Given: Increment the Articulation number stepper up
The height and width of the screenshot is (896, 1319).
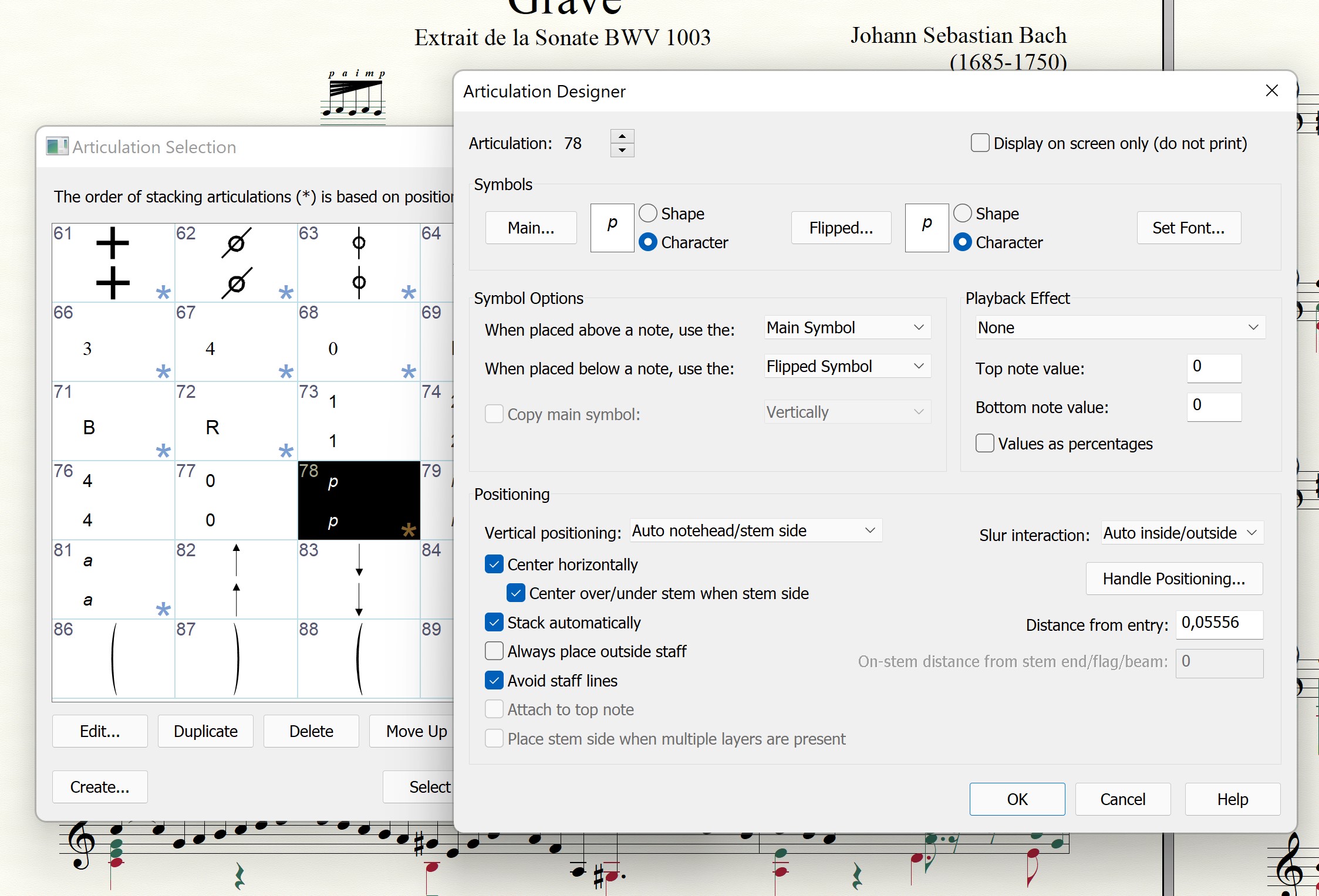Looking at the screenshot, I should [622, 136].
